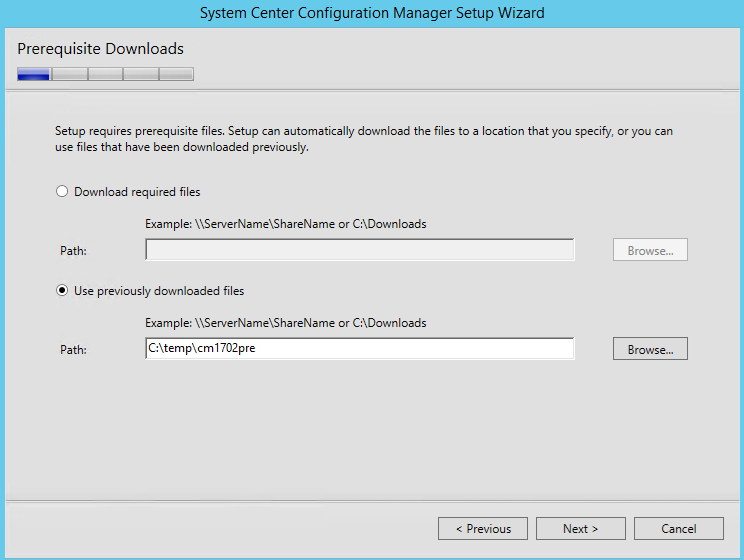Select Use previously downloaded files option

point(62,290)
